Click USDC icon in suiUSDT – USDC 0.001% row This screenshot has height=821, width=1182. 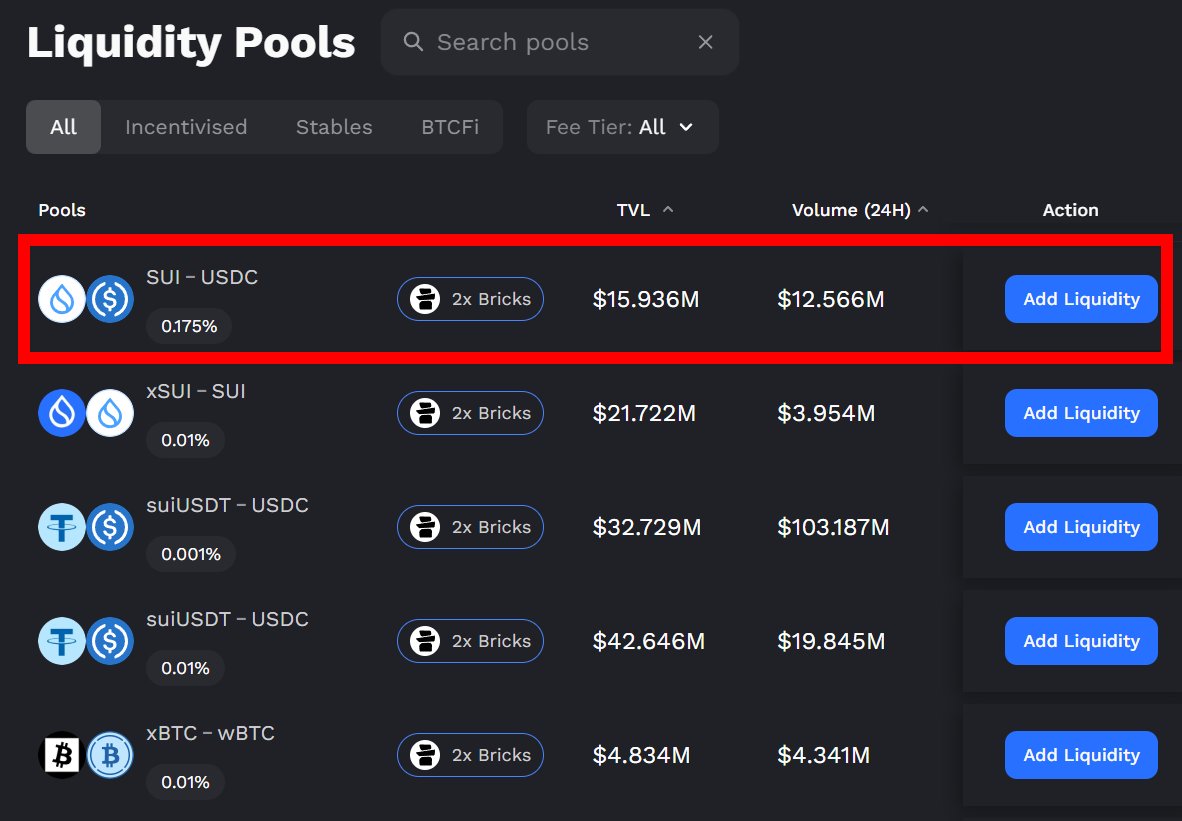click(110, 527)
